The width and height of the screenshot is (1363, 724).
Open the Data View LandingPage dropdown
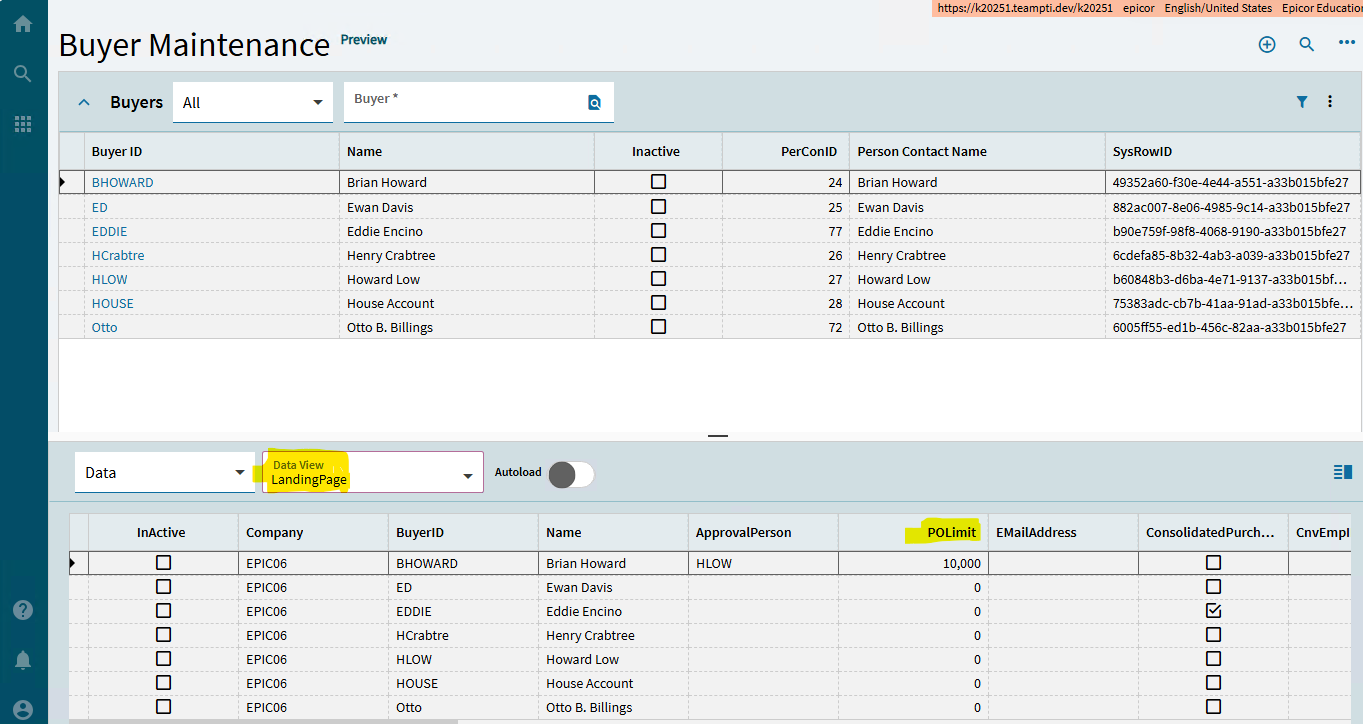pos(373,472)
